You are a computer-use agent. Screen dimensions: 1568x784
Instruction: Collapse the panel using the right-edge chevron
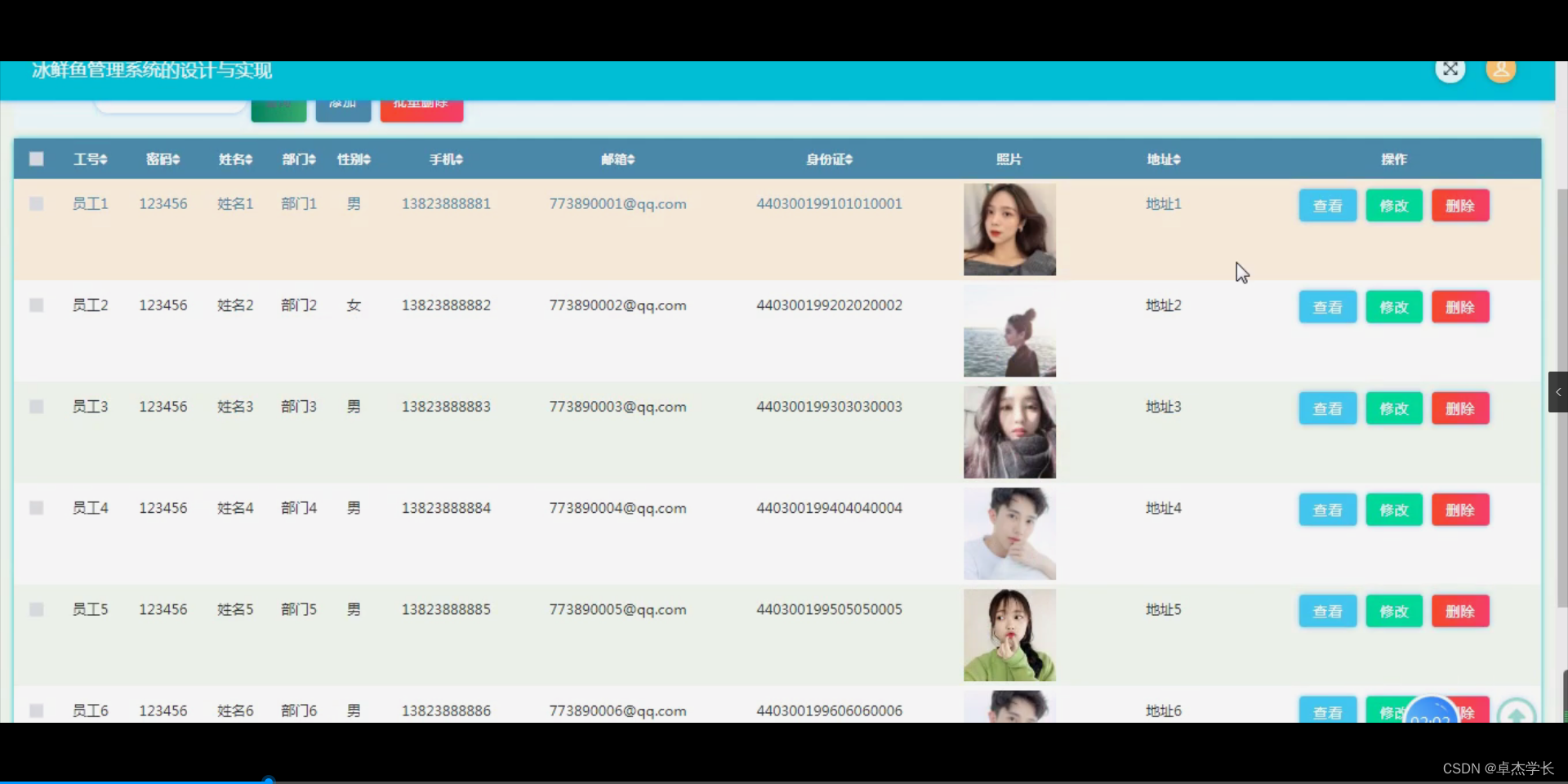[x=1558, y=392]
